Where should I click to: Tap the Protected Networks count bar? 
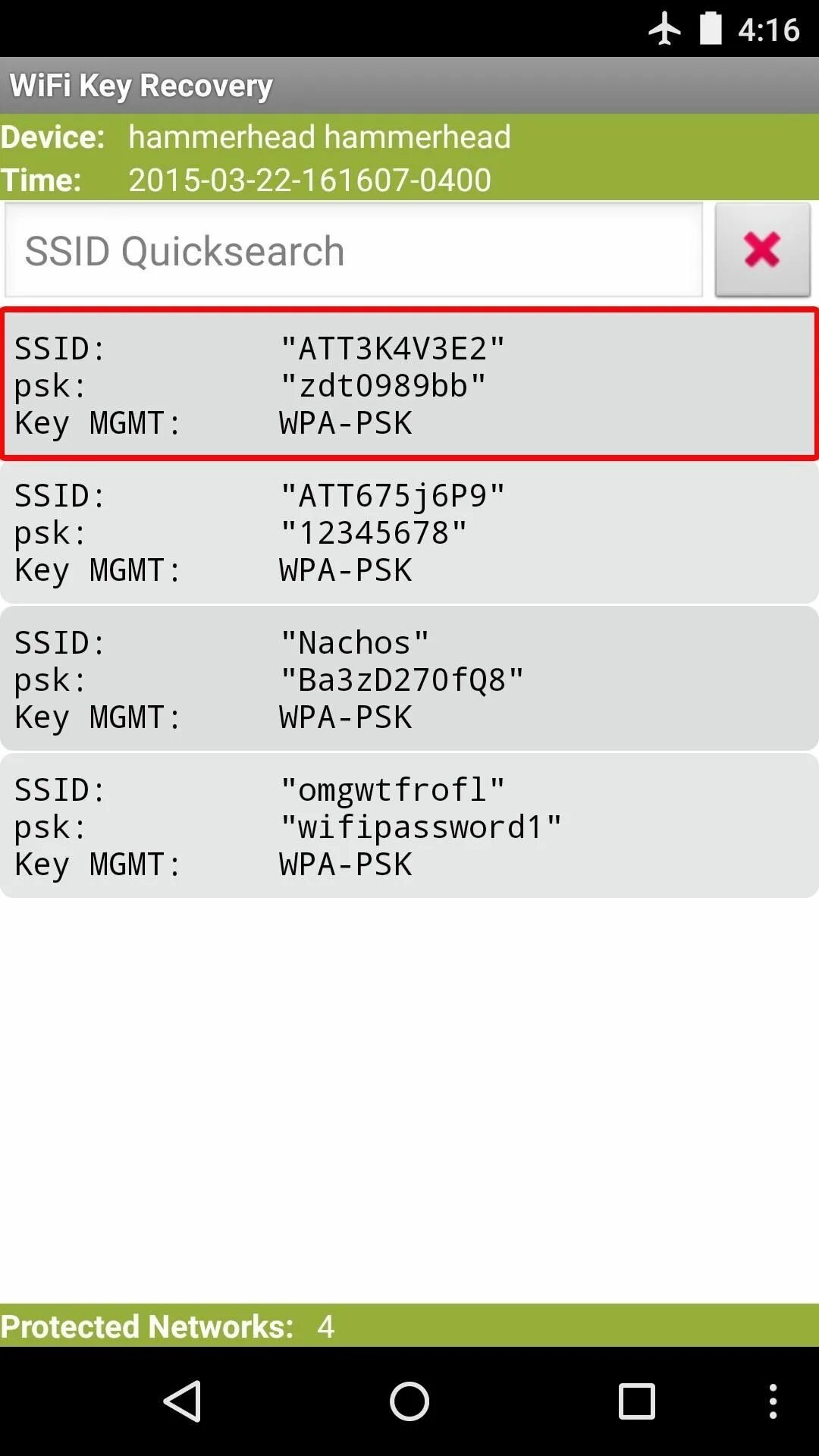click(x=409, y=1326)
